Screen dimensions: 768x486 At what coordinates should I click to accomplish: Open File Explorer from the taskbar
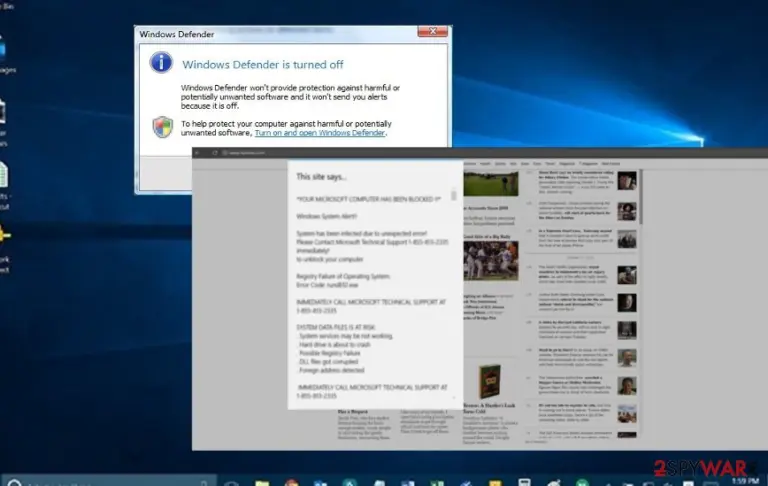(x=262, y=483)
